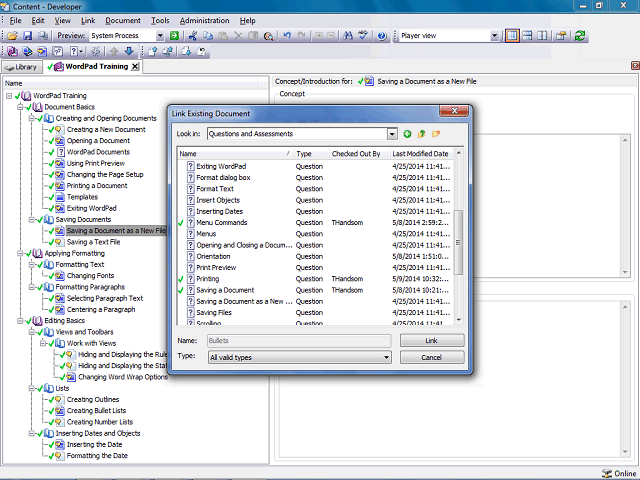Click the Link Section icon in second toolbar
Image resolution: width=640 pixels, height=480 pixels.
coord(27,51)
